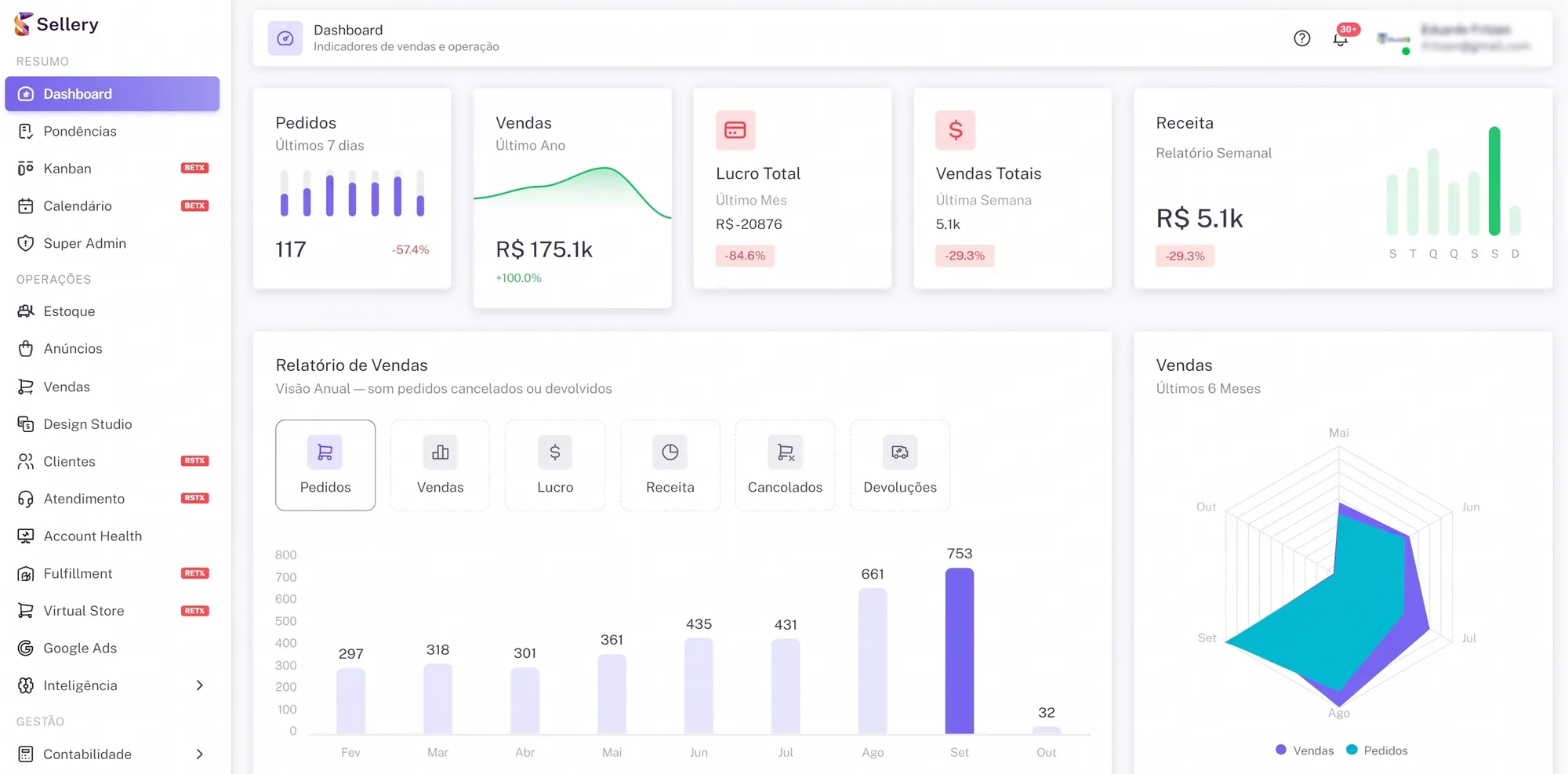Click the Calendário sidebar icon
The image size is (1568, 774).
pos(26,206)
